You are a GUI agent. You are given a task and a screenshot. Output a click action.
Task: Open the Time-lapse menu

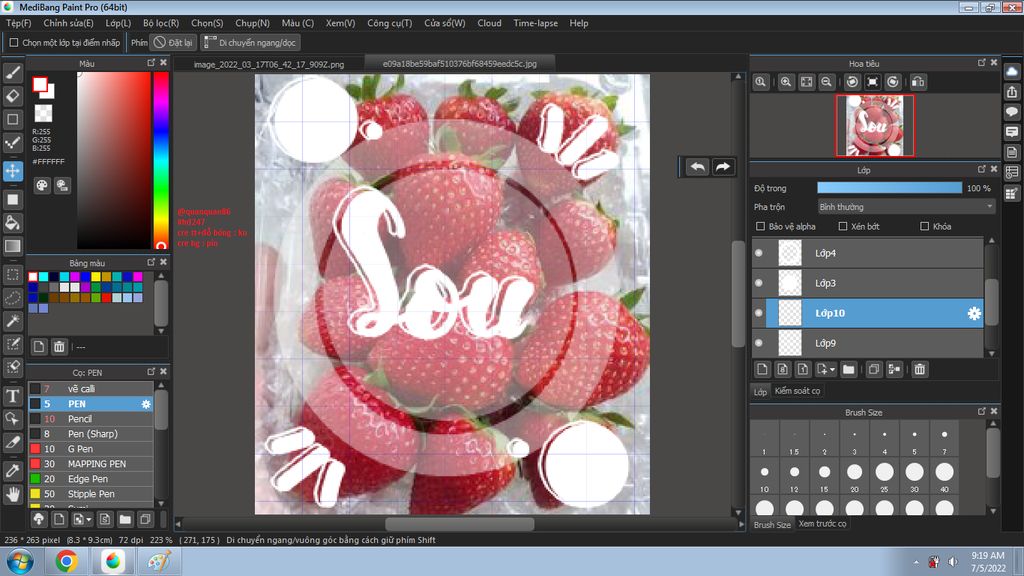536,23
